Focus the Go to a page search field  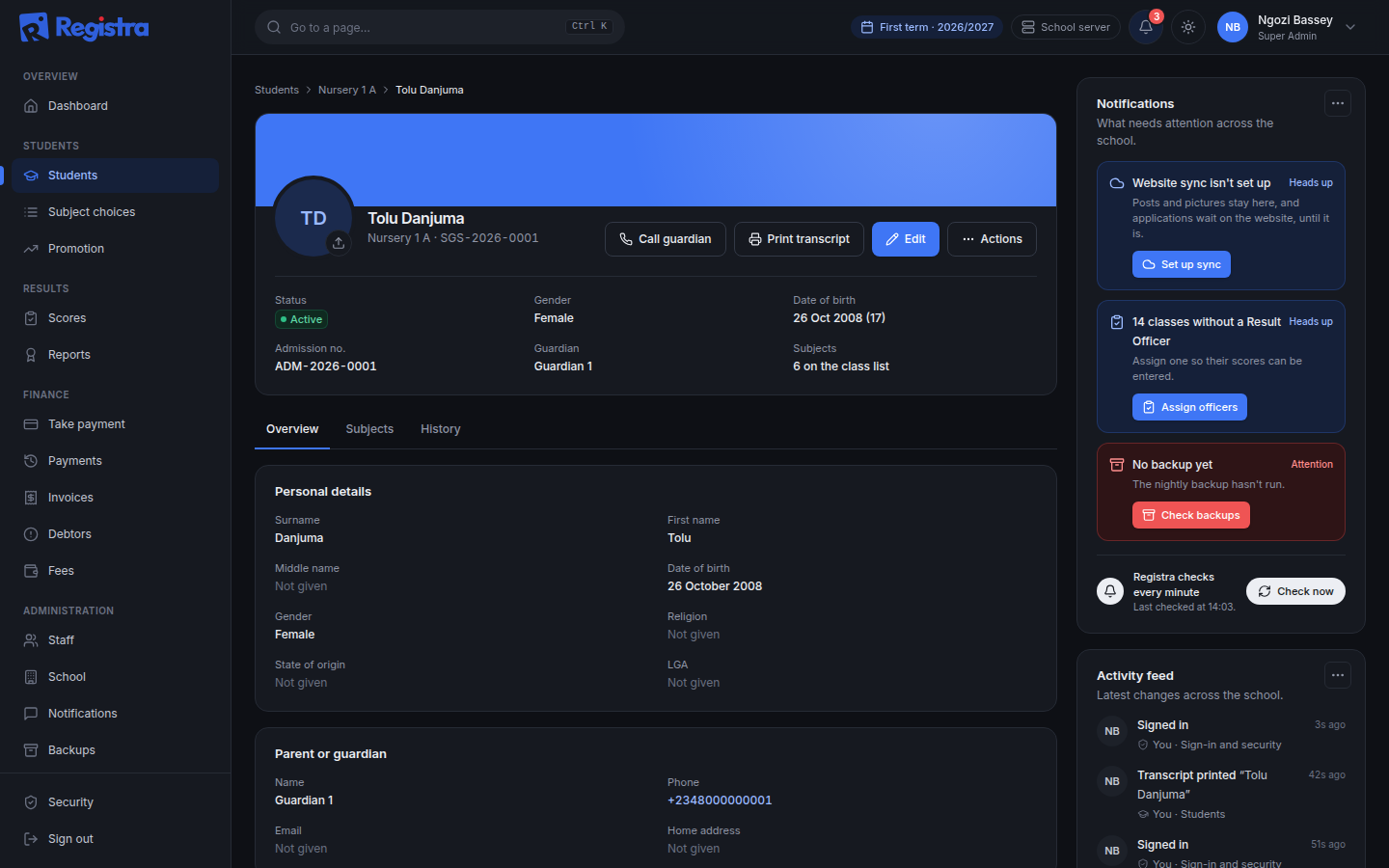coord(440,27)
